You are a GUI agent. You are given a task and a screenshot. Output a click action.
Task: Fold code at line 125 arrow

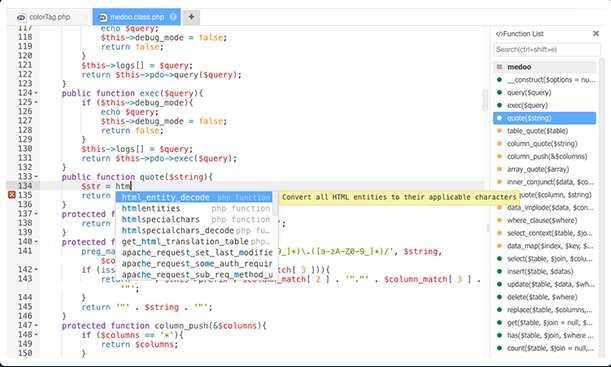[36, 102]
